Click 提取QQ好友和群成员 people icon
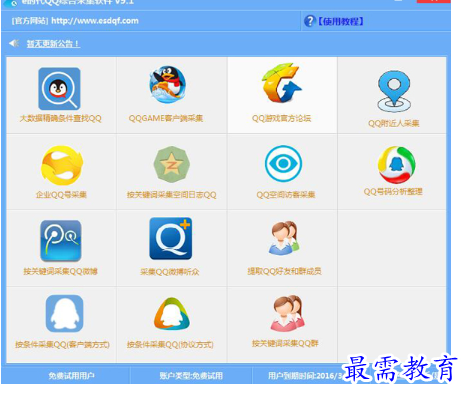Screen dimensions: 466x400 coord(284,238)
